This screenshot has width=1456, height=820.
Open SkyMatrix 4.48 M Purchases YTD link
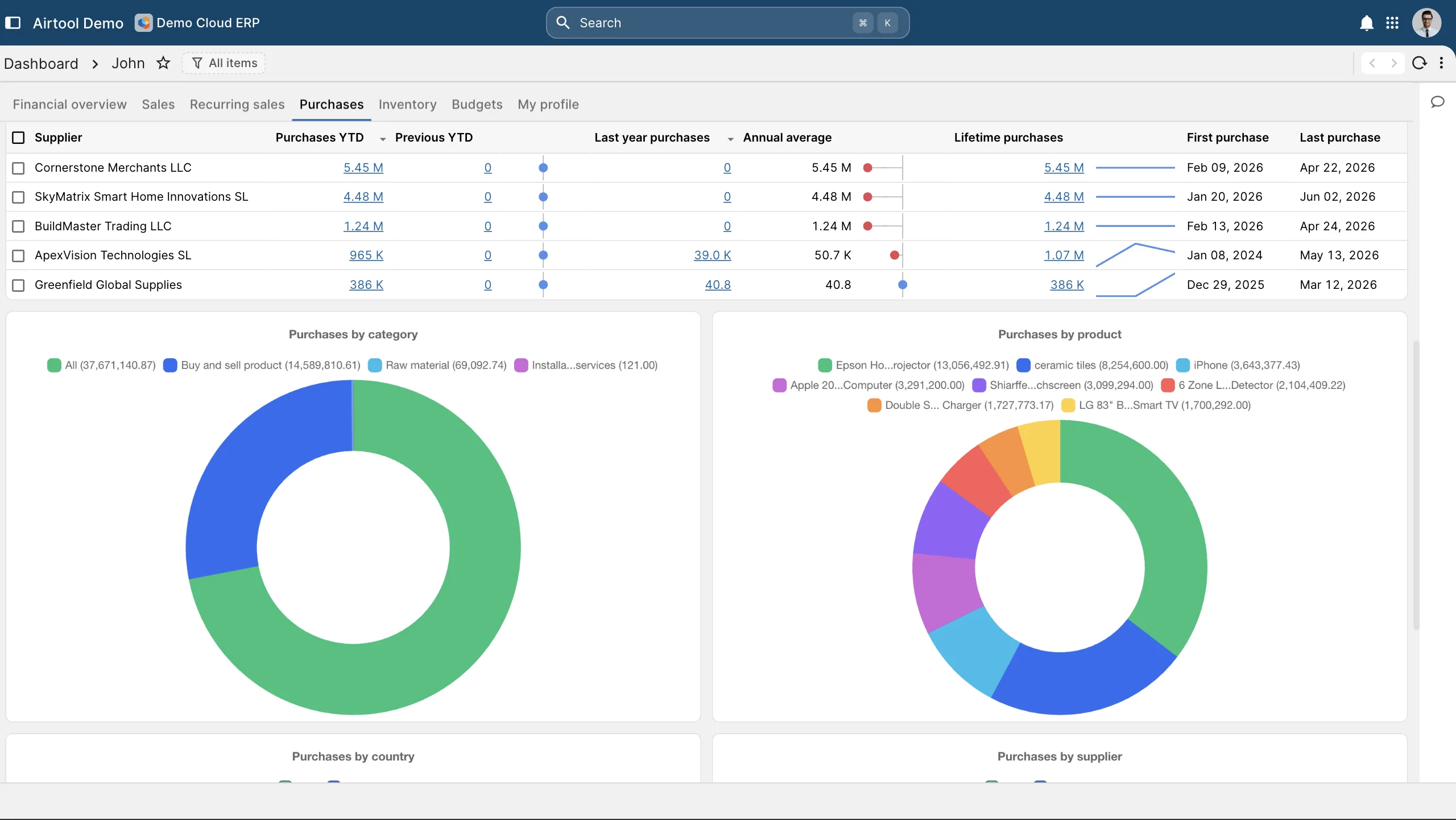point(363,197)
